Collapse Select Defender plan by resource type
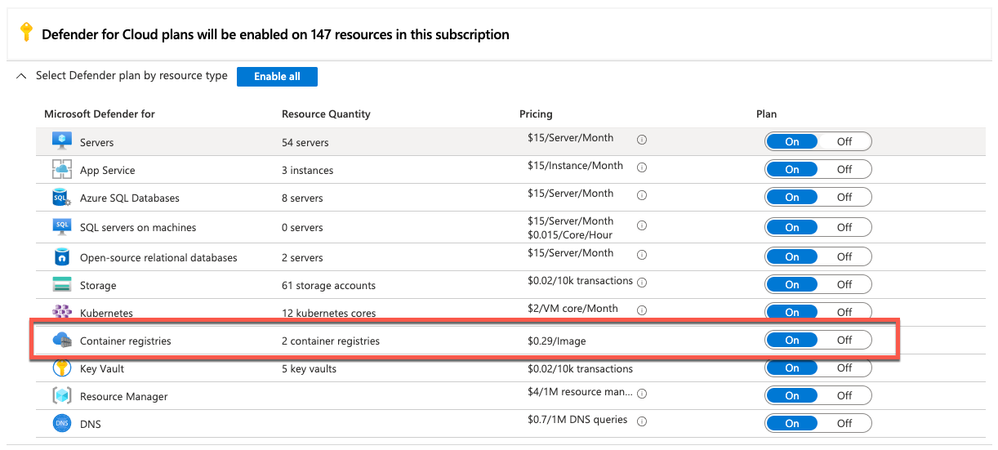 22,76
